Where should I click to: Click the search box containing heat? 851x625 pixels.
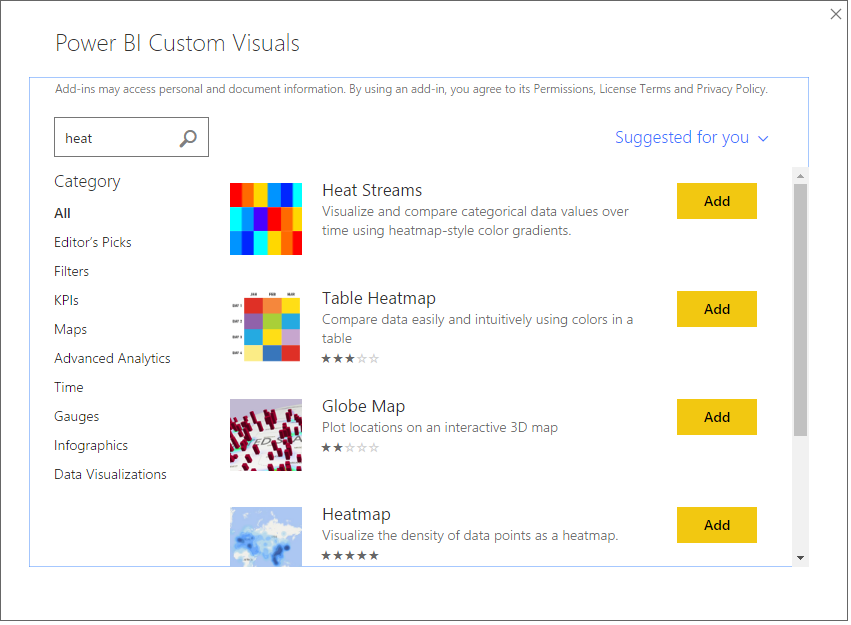coord(131,137)
